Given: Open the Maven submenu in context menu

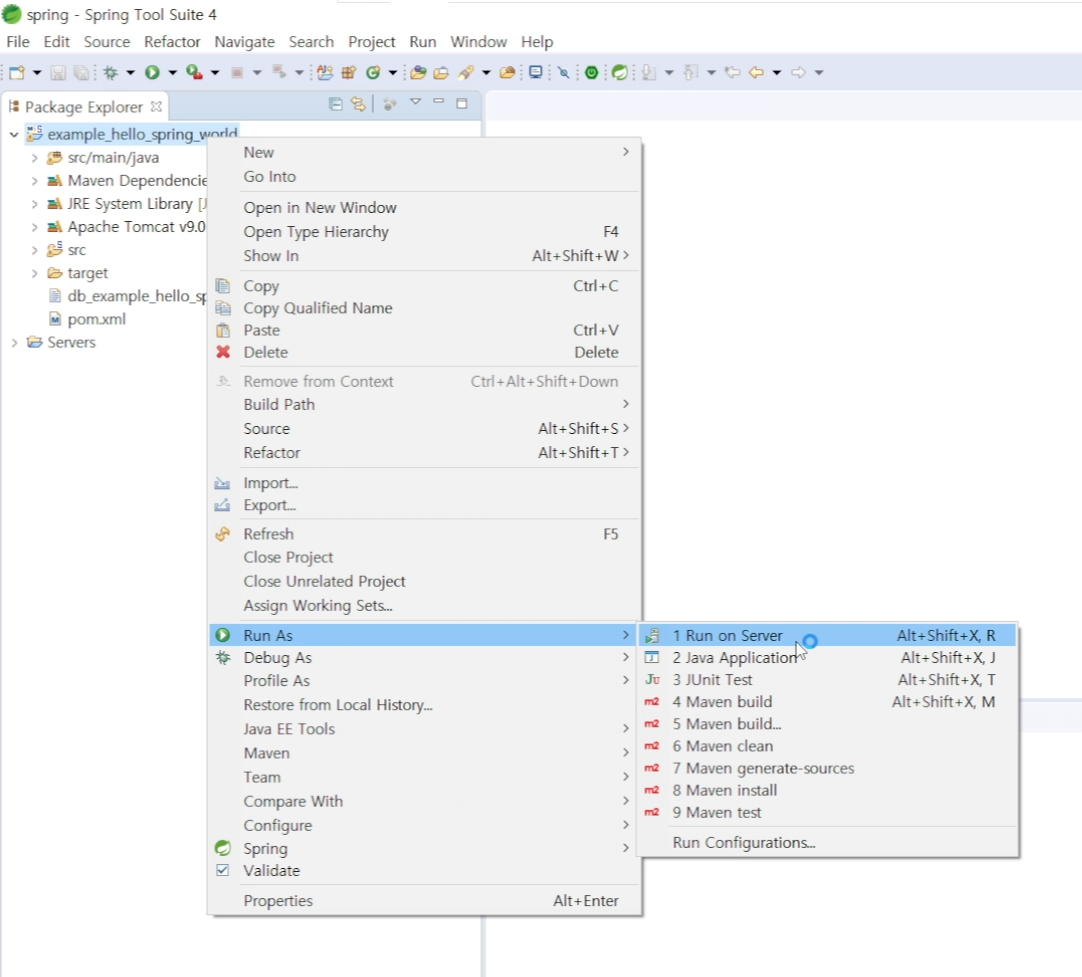Looking at the screenshot, I should point(424,753).
